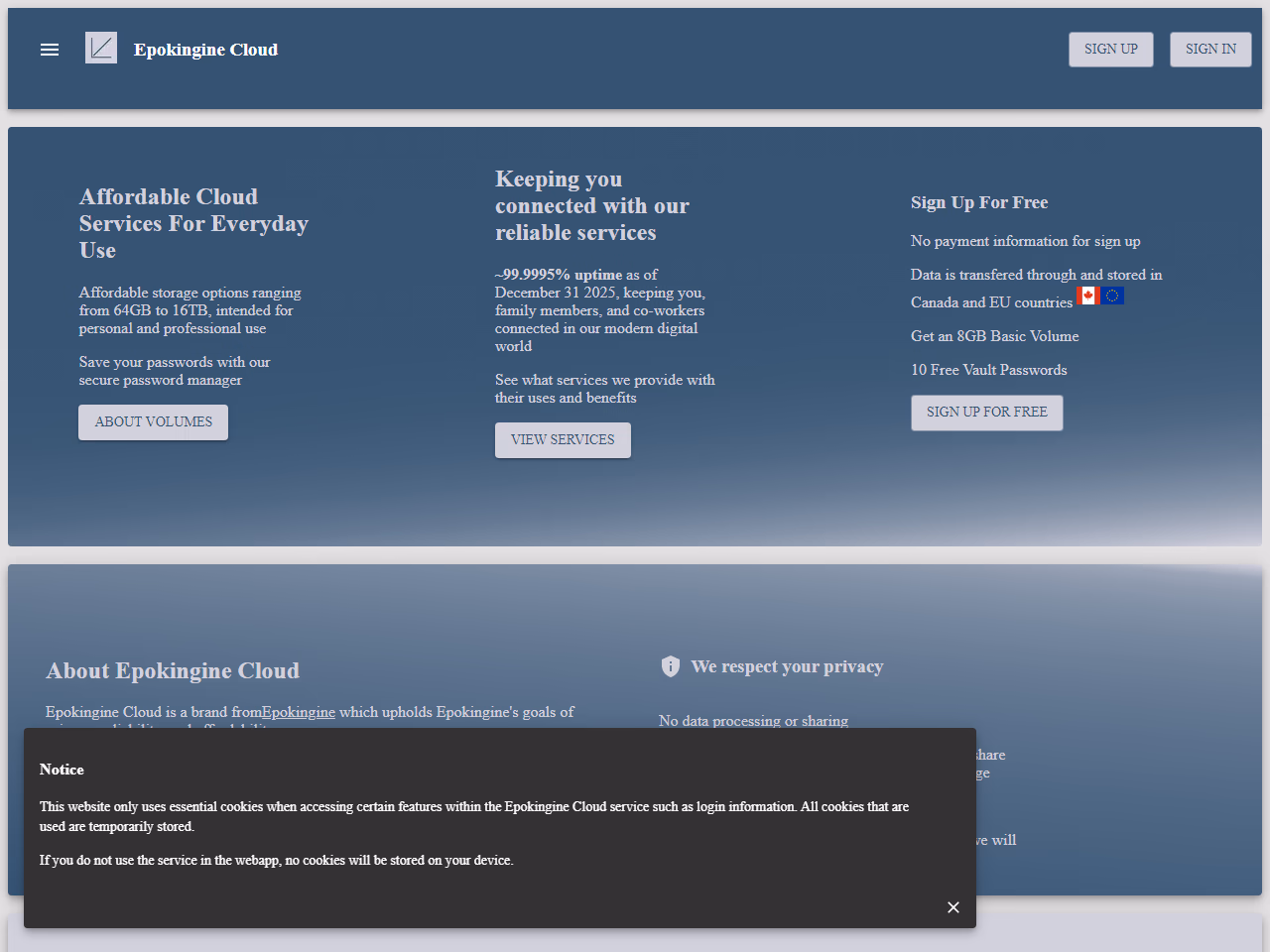The width and height of the screenshot is (1270, 952).
Task: Click the Get an 8GB Basic Volume text
Action: click(994, 336)
